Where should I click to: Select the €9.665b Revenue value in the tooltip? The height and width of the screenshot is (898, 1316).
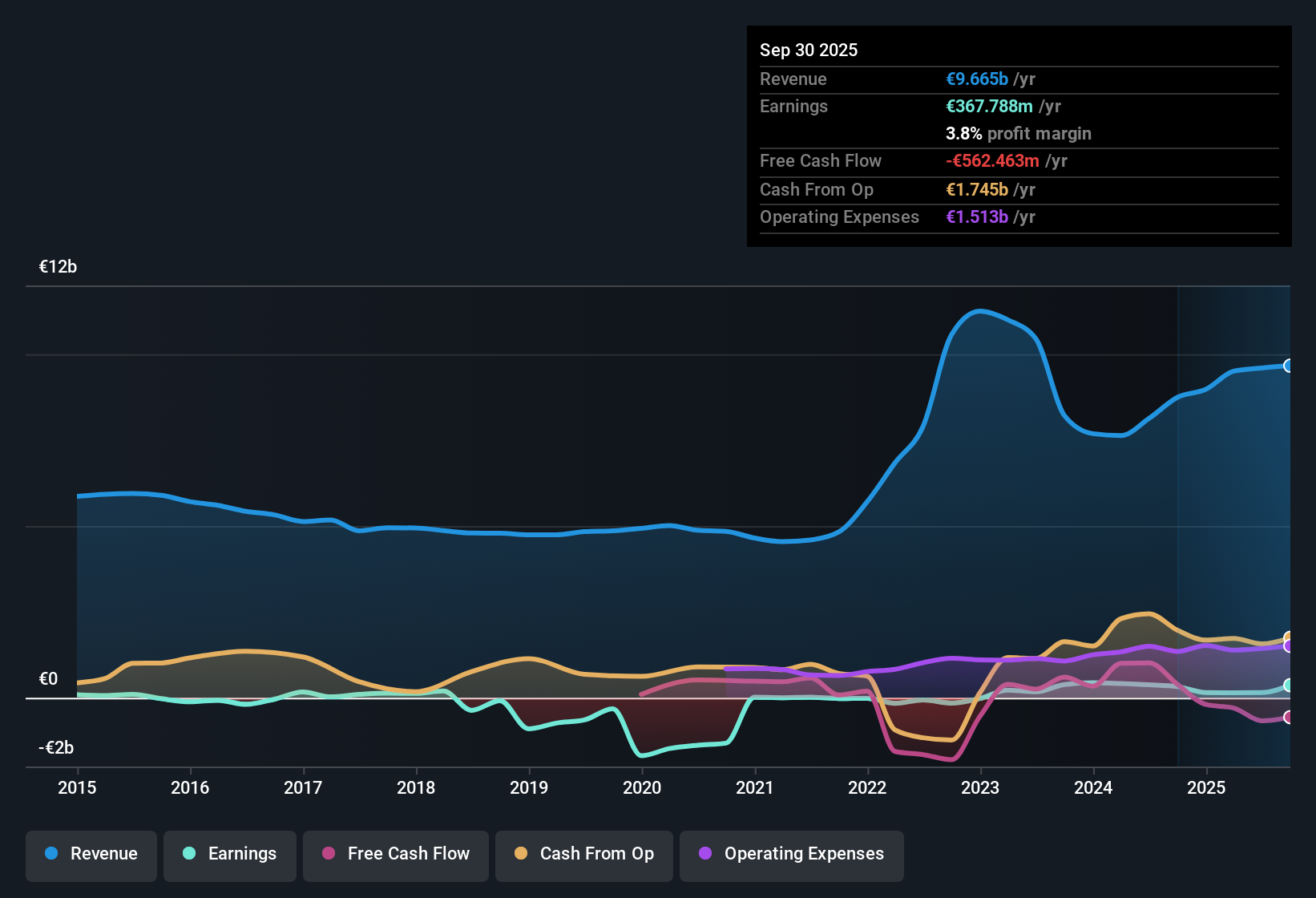pos(977,79)
